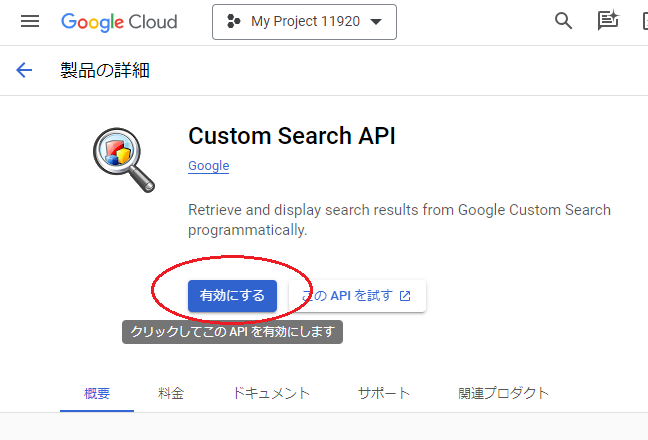Open the My Project 11920 project selector
The width and height of the screenshot is (648, 440).
(x=304, y=22)
